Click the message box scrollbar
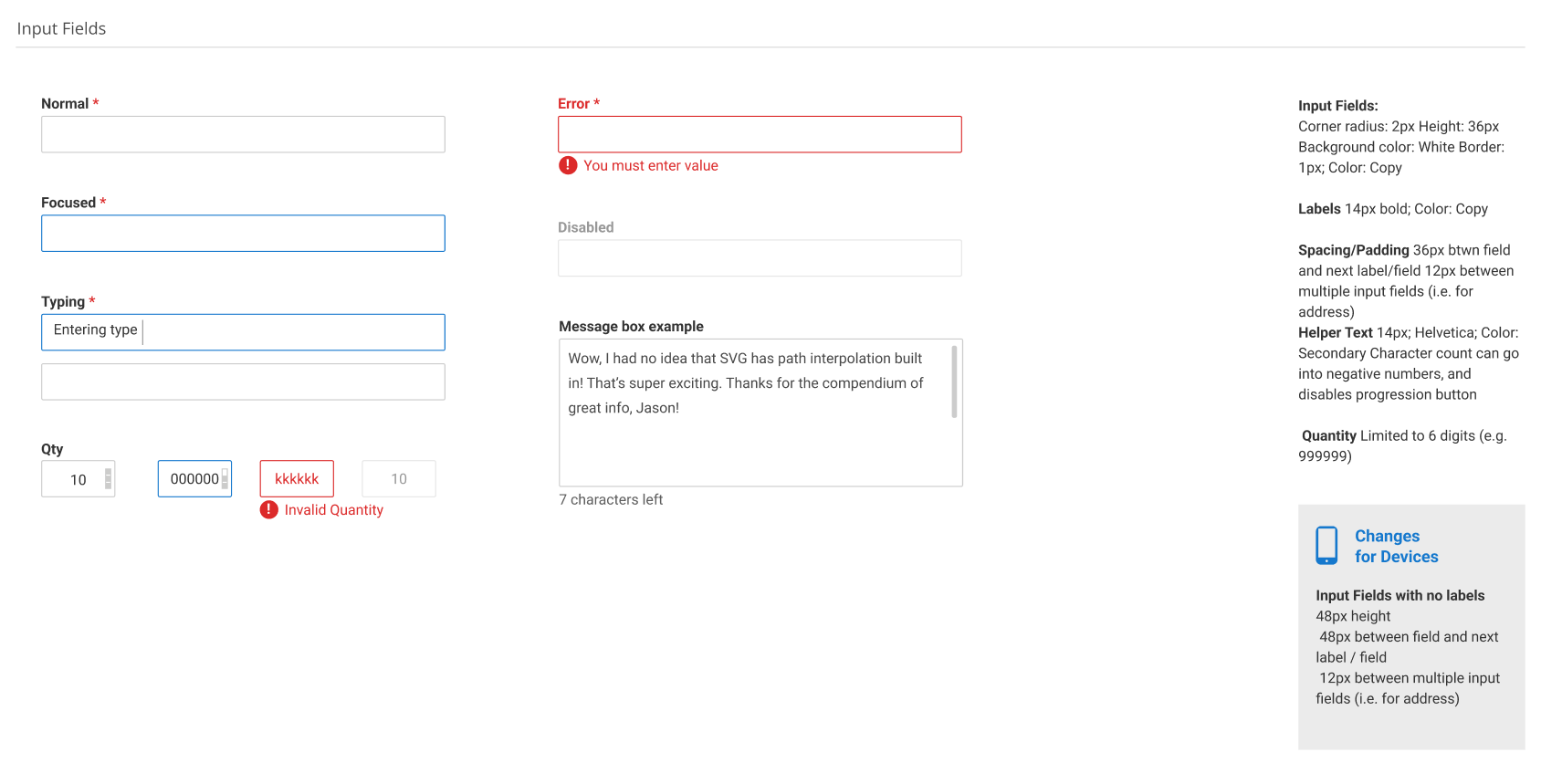 point(954,382)
